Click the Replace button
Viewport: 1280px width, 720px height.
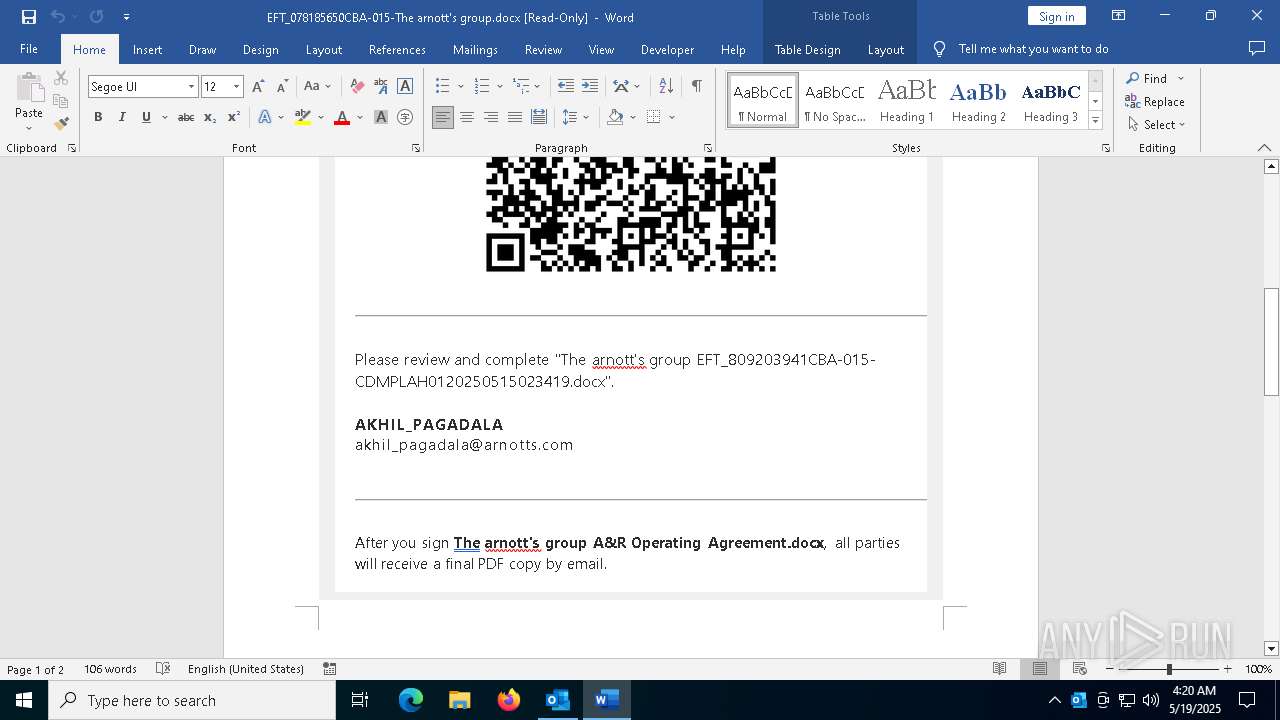click(x=1155, y=101)
